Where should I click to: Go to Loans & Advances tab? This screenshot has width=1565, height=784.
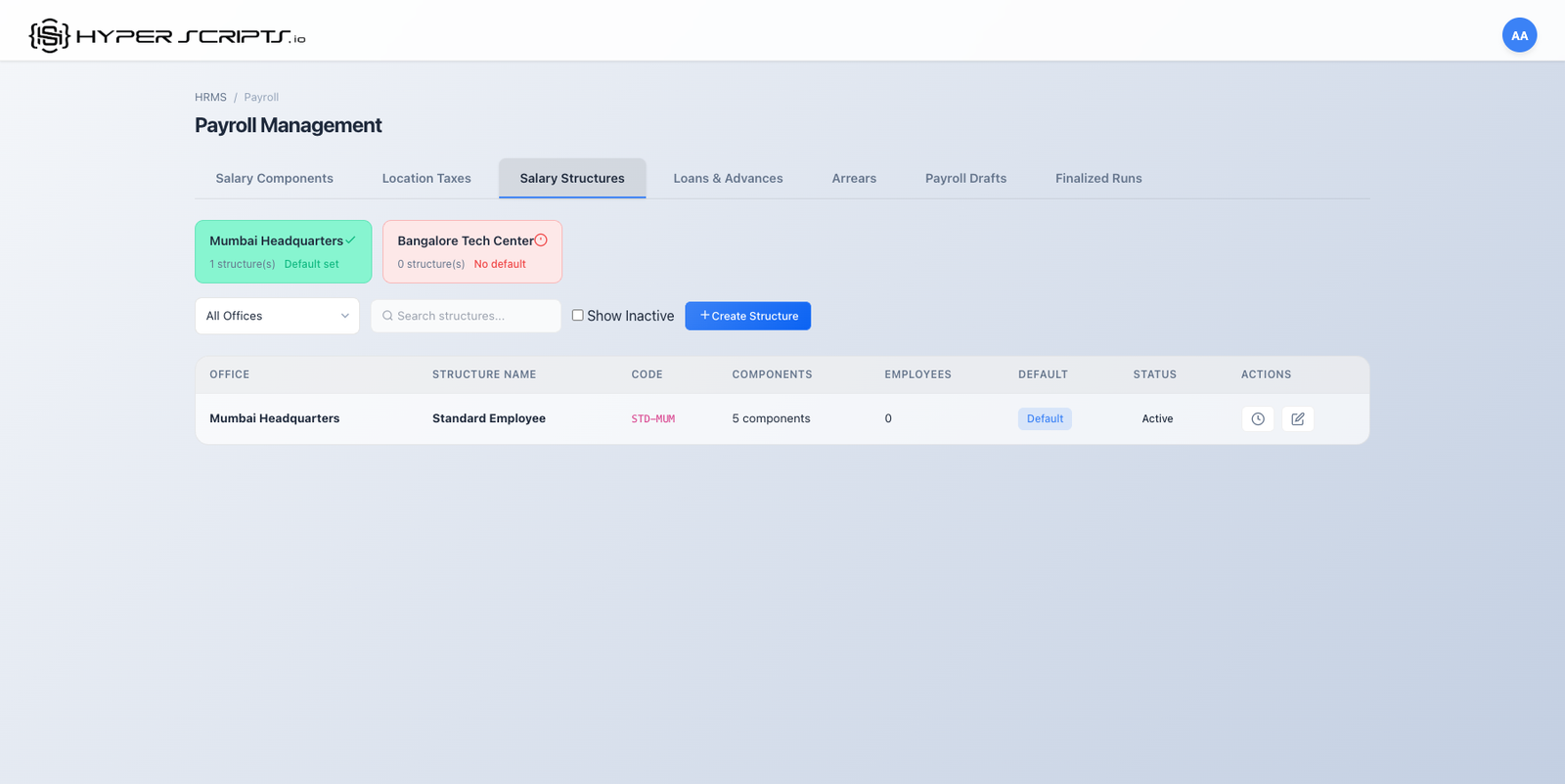point(728,178)
